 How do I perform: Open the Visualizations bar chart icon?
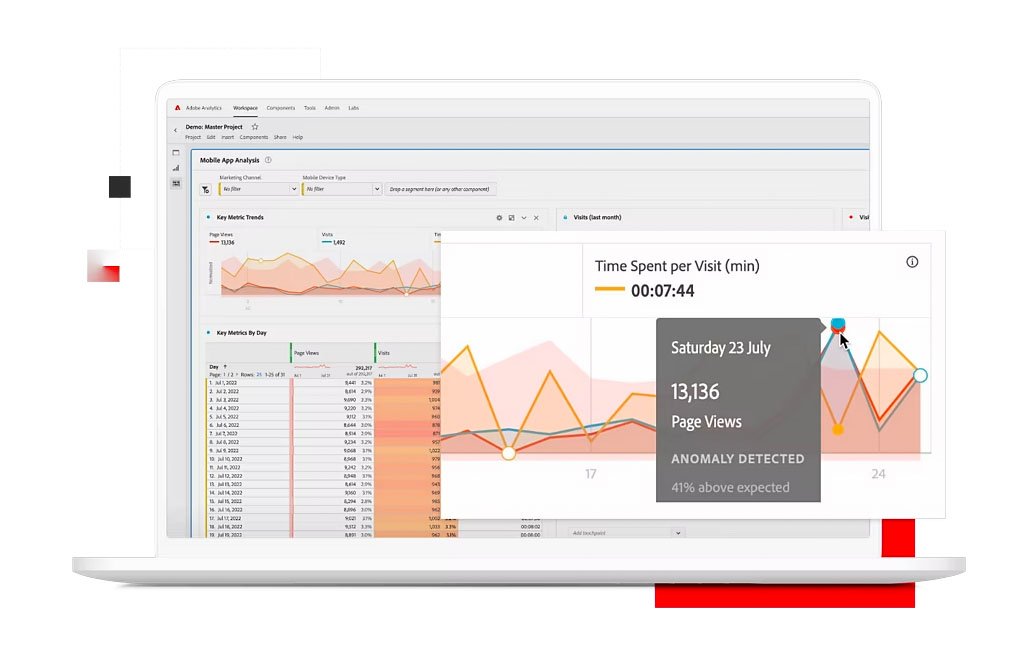coord(176,168)
